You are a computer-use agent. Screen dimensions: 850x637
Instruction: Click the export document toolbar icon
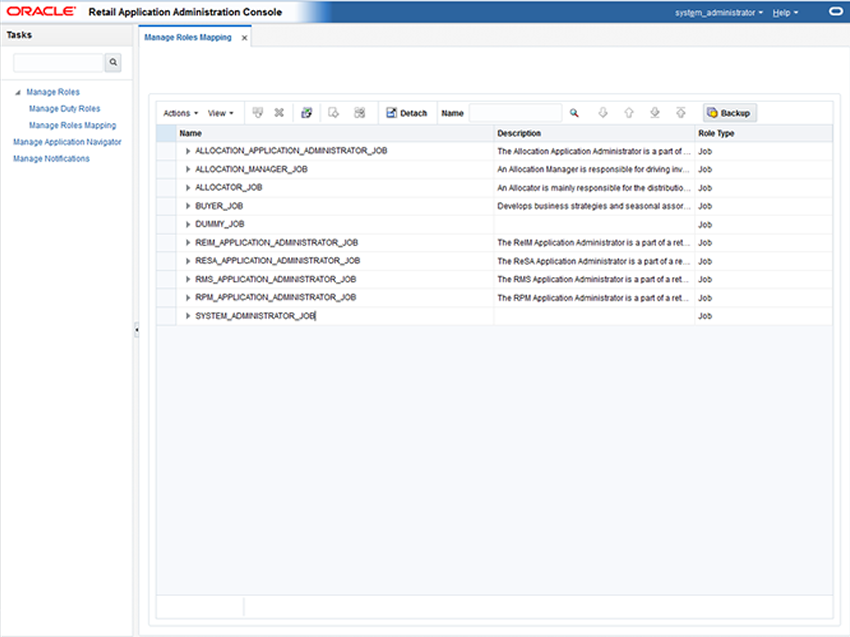coord(333,113)
